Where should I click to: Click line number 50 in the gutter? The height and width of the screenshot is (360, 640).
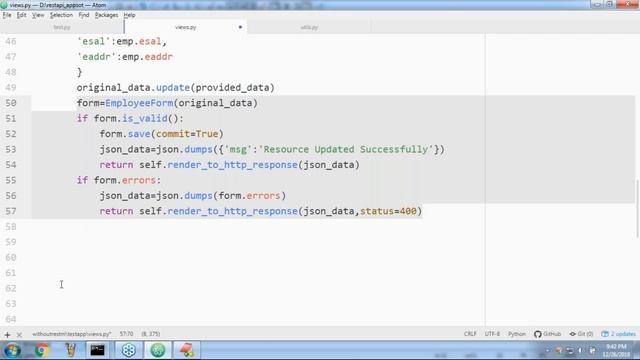11,103
